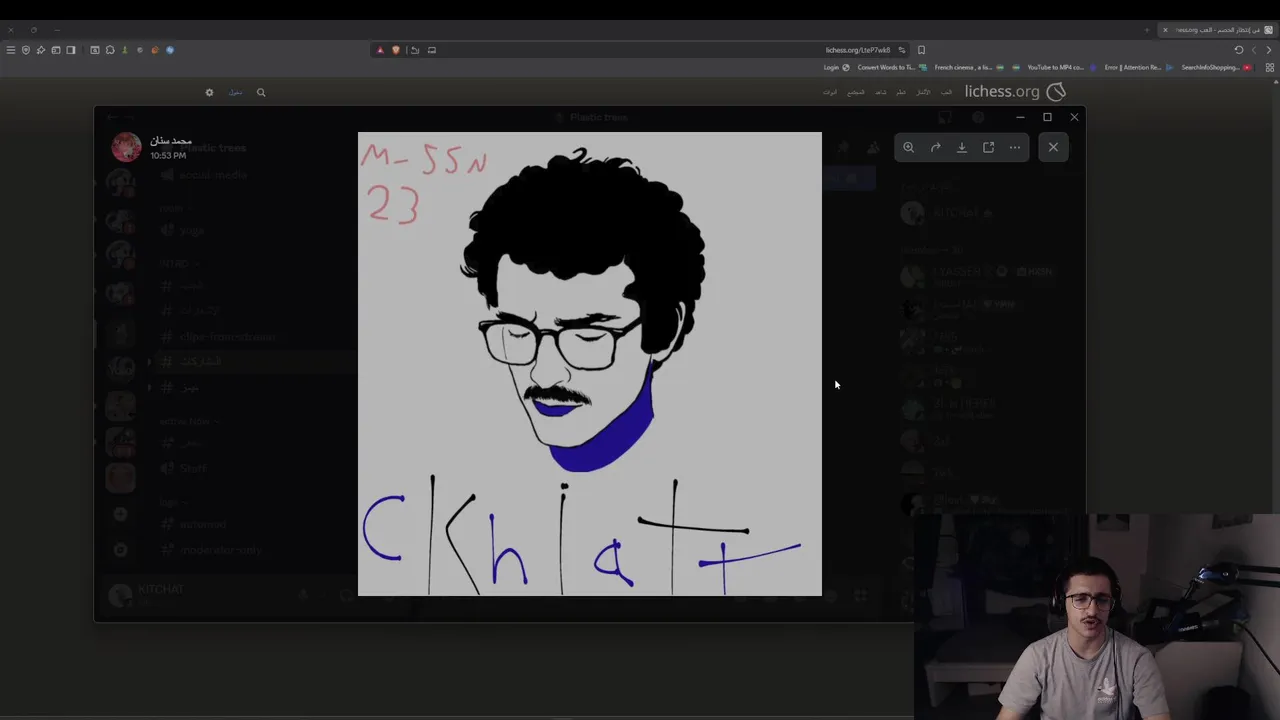Open the more options ellipsis menu
This screenshot has height=720, width=1280.
(1015, 147)
